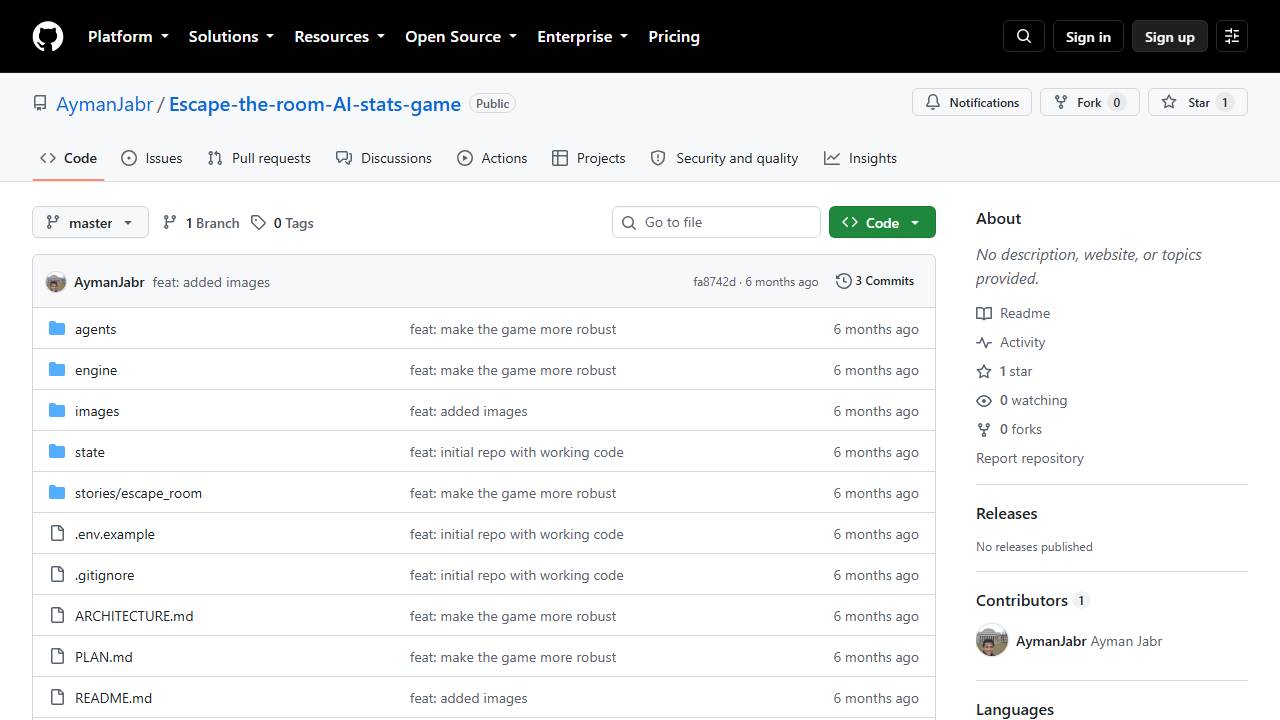Open the Platform dropdown menu
This screenshot has height=720, width=1280.
point(128,36)
